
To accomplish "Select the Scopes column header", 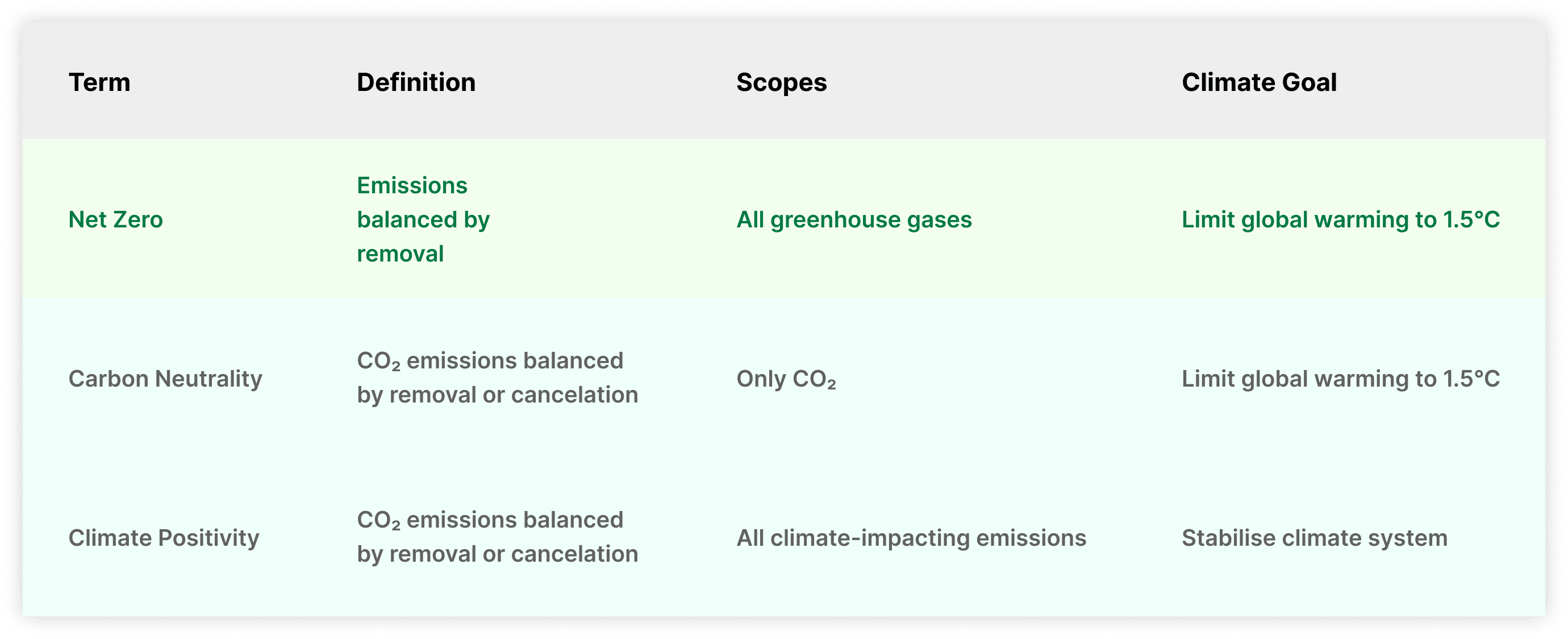I will (782, 82).
